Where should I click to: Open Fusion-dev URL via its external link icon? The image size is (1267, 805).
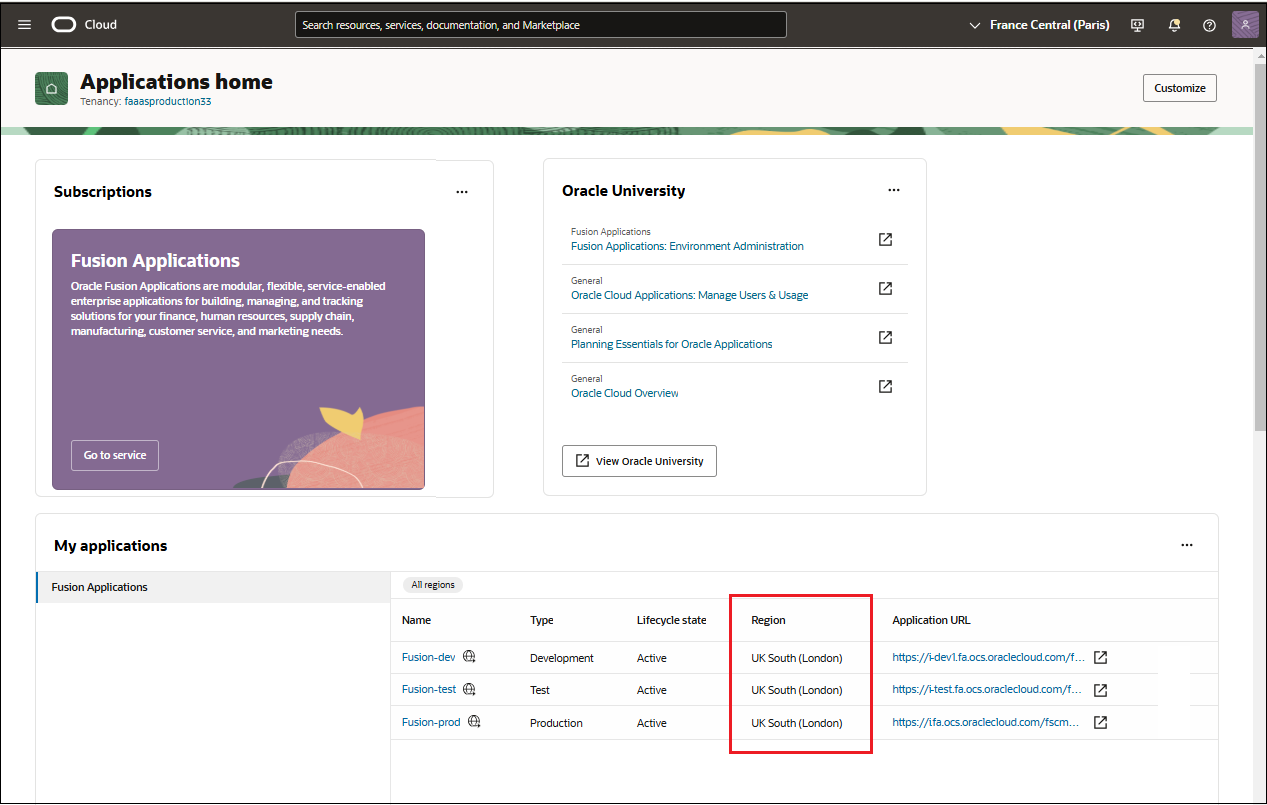(1100, 657)
